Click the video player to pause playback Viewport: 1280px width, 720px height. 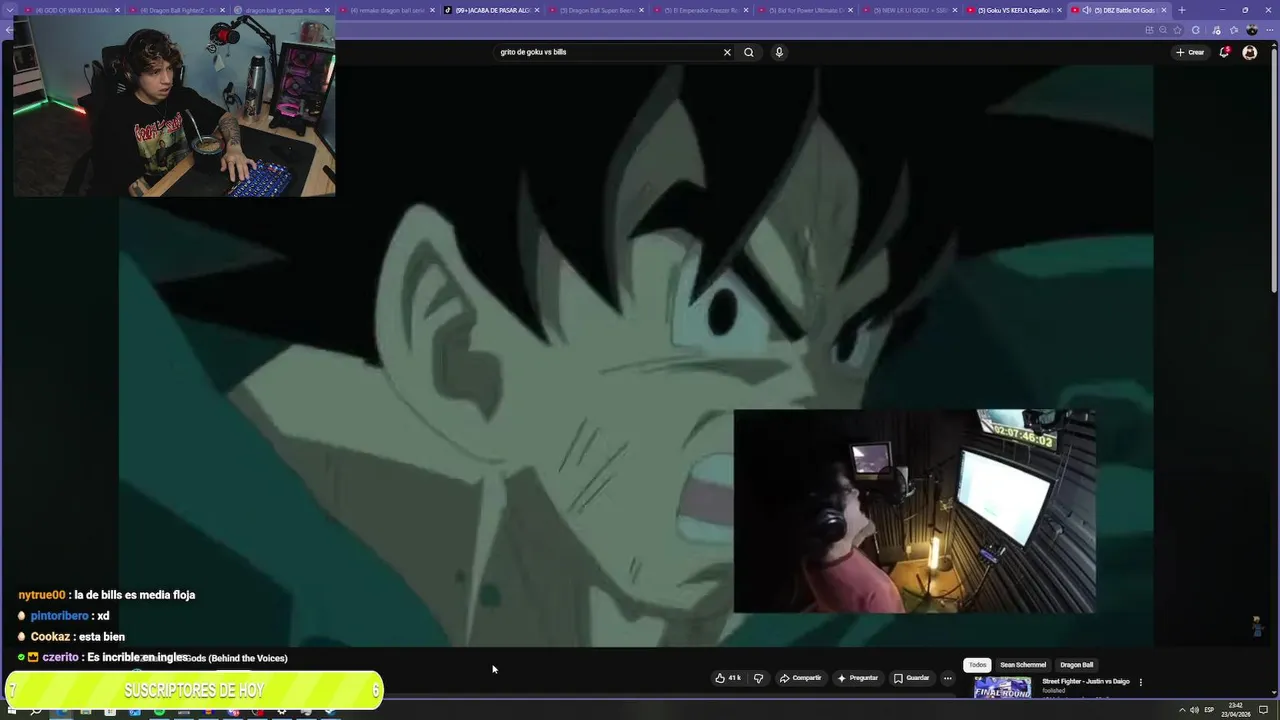[x=636, y=355]
